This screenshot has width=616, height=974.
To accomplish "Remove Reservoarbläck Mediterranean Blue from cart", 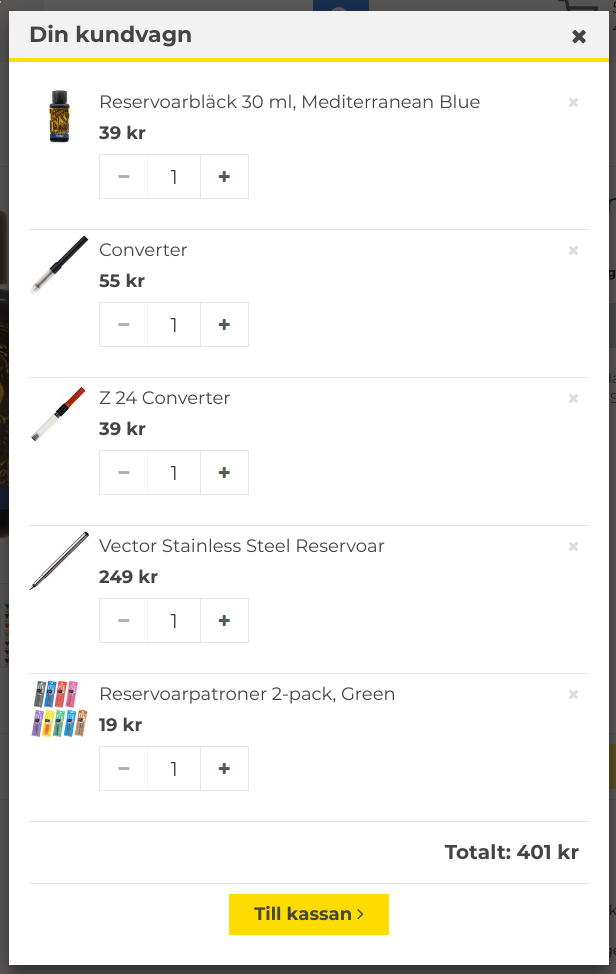I will 573,102.
